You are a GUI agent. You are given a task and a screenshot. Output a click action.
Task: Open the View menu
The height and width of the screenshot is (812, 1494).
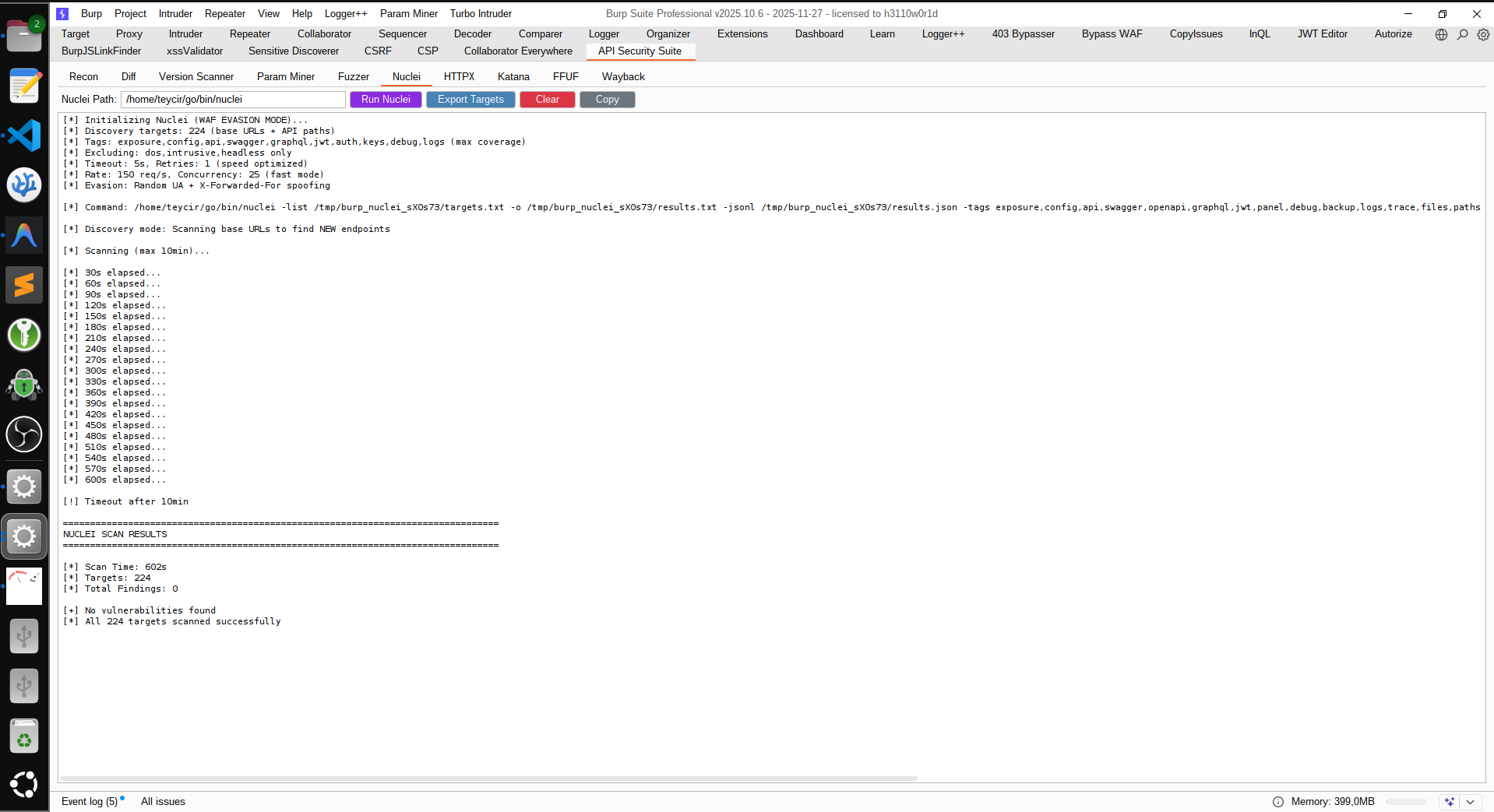269,13
